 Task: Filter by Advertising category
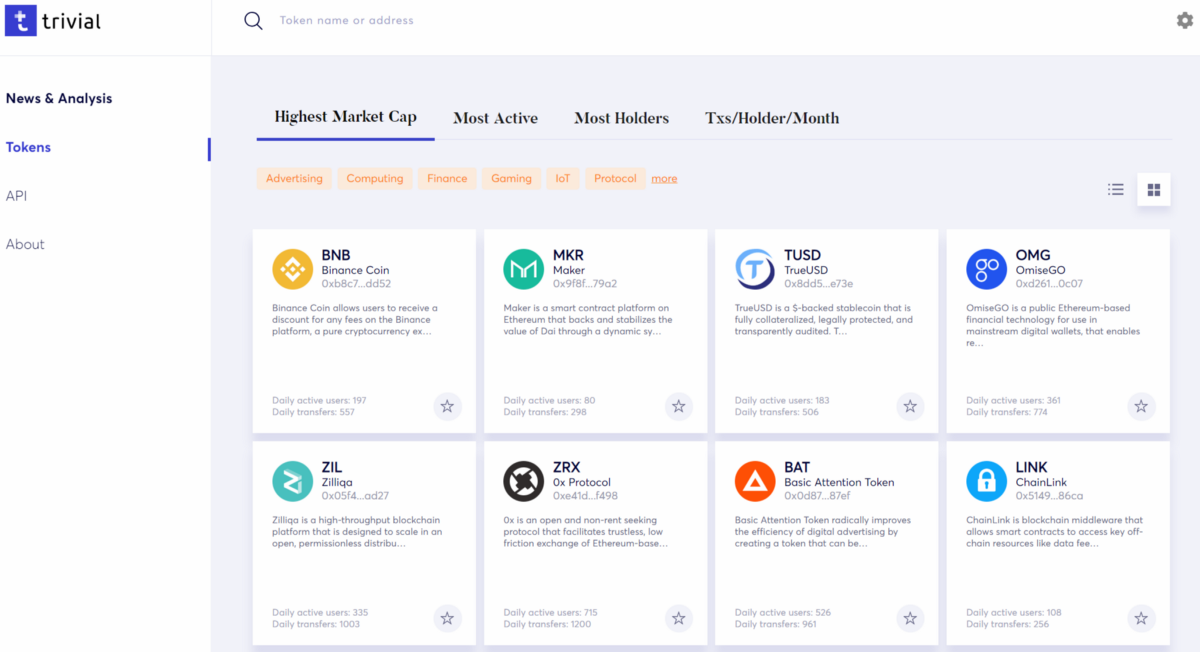tap(294, 178)
